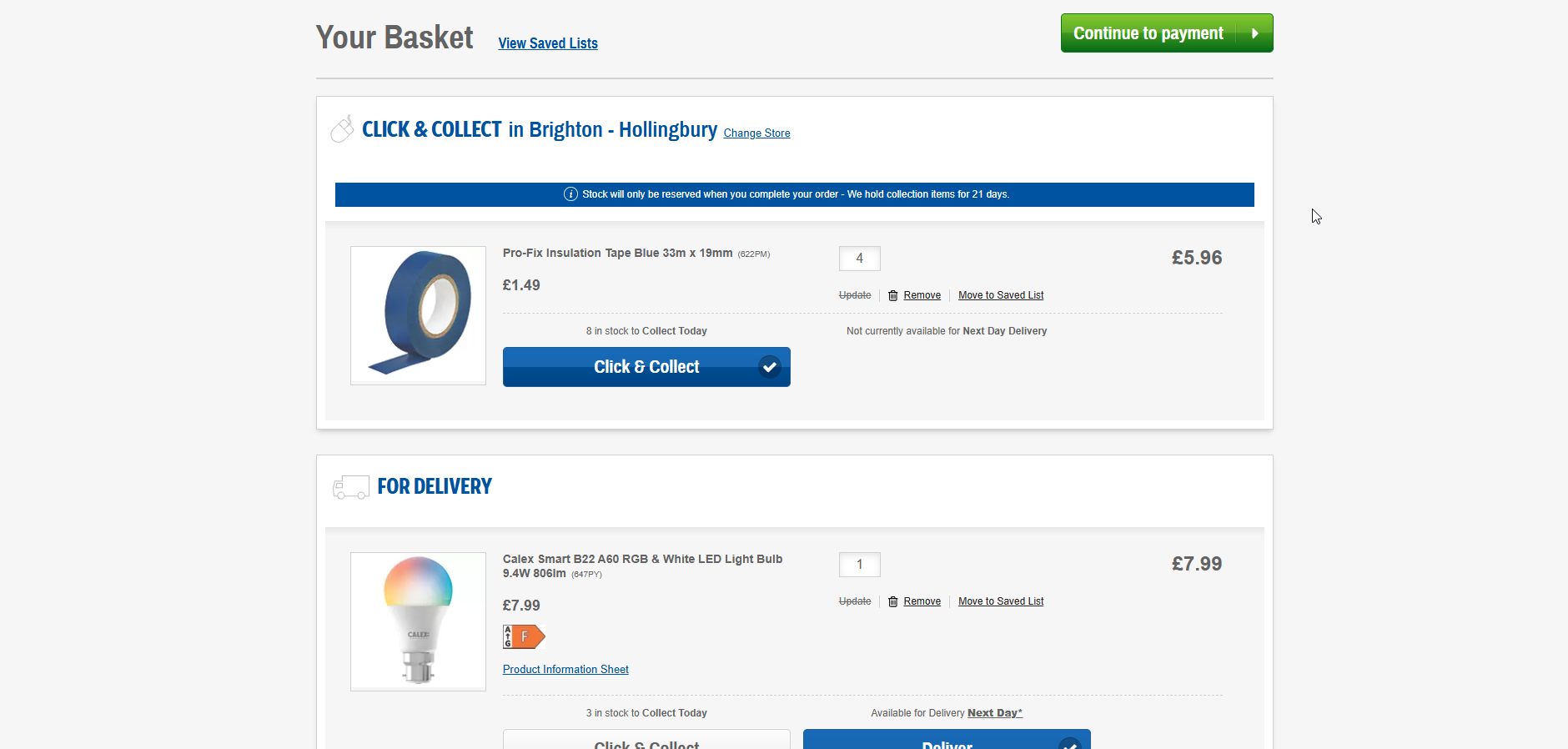
Task: Move the Calex bulb to Saved List
Action: click(1001, 601)
